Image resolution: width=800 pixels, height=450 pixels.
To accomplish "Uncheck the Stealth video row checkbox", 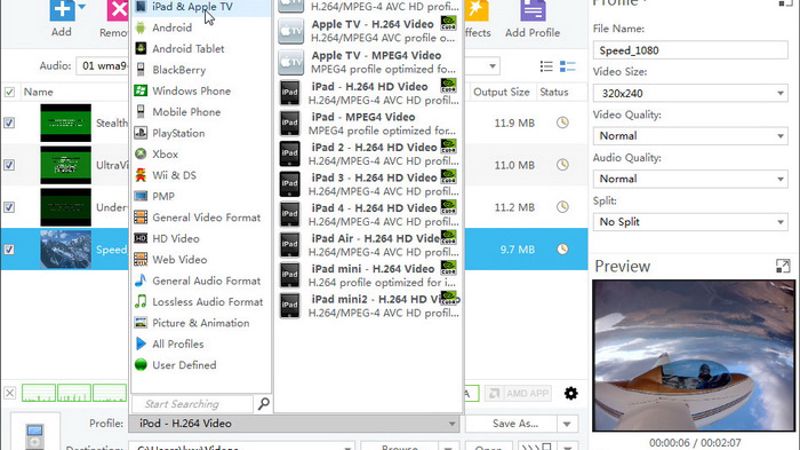I will (x=9, y=123).
